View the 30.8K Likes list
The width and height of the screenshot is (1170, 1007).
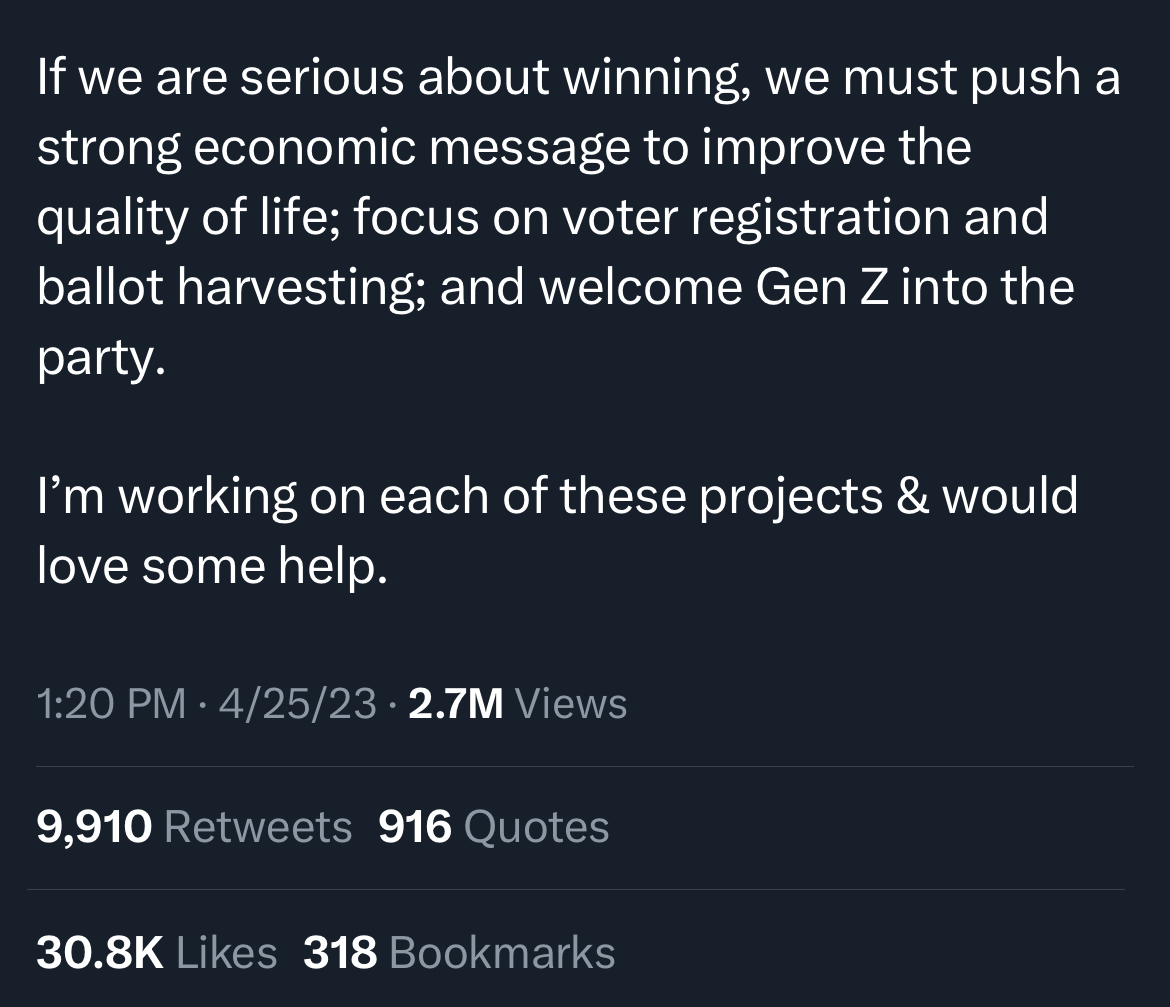point(156,952)
